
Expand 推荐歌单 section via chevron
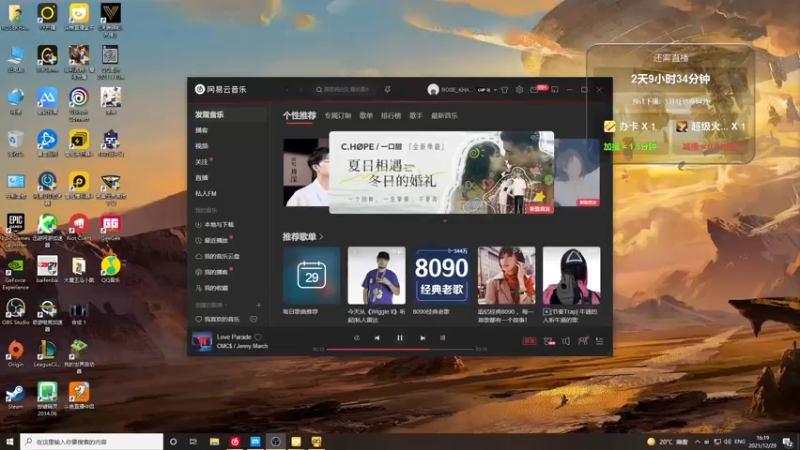pyautogui.click(x=321, y=237)
